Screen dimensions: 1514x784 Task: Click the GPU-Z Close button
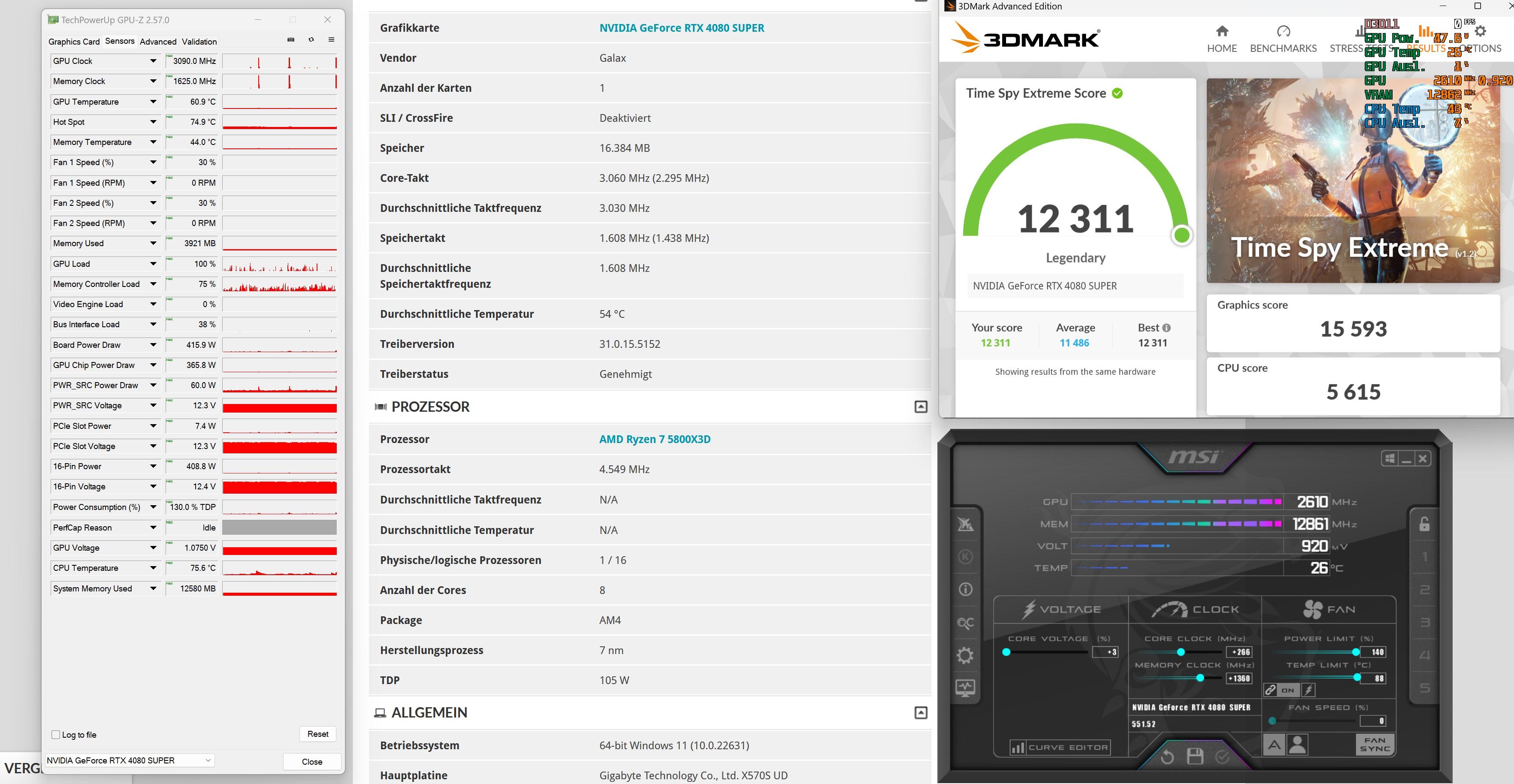[x=312, y=762]
